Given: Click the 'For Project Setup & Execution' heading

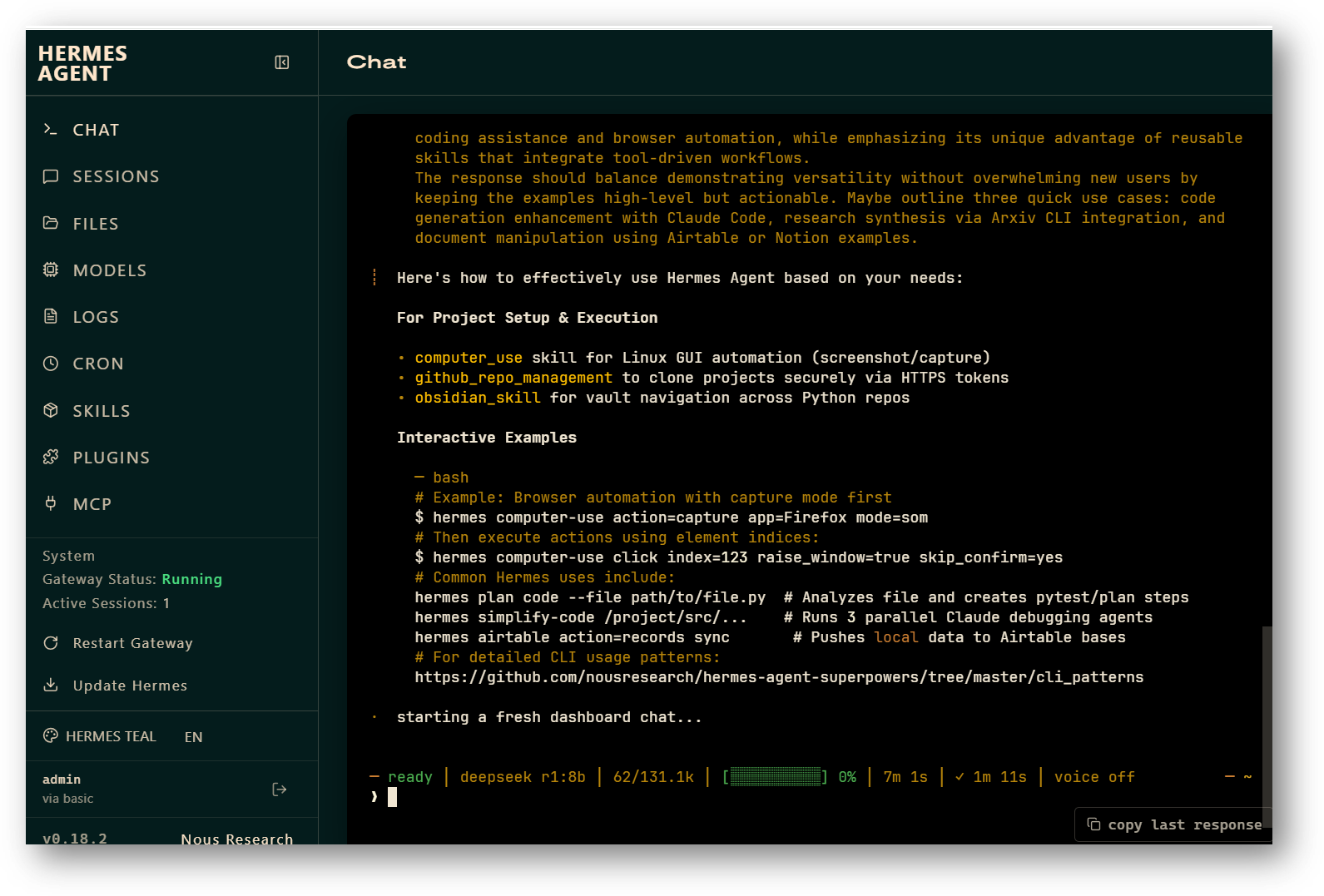Looking at the screenshot, I should coord(528,318).
